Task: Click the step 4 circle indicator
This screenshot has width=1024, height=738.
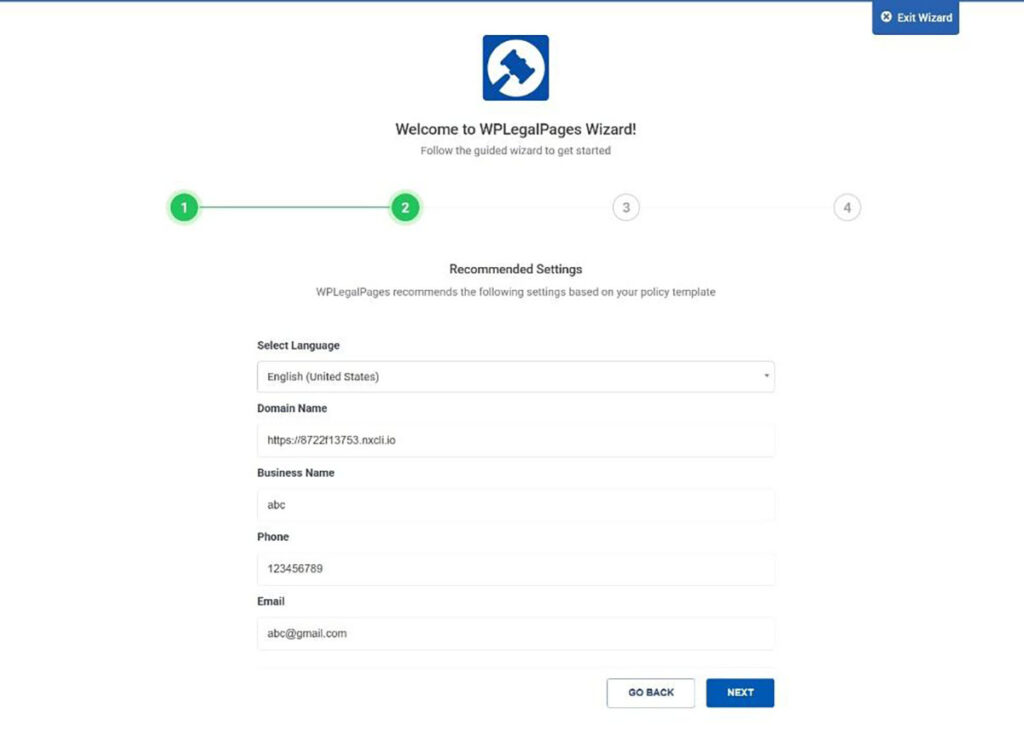Action: pyautogui.click(x=847, y=207)
